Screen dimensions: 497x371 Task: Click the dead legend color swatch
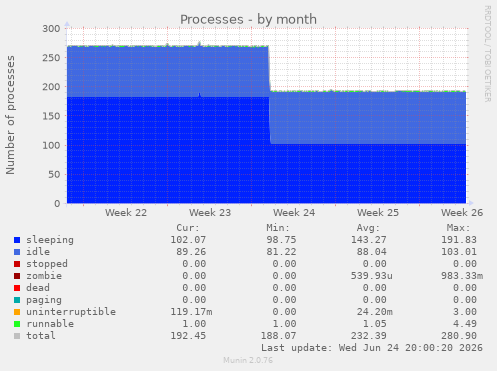point(17,288)
